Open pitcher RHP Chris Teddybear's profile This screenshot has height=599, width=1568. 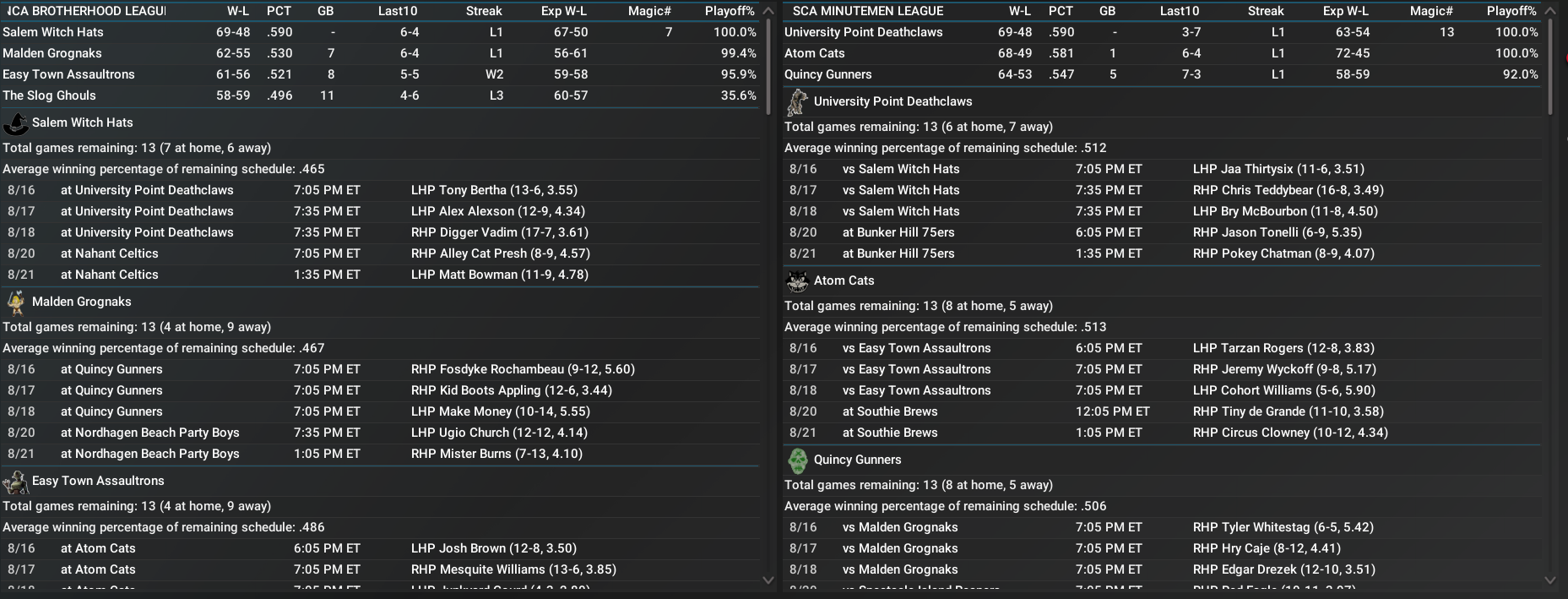1288,190
